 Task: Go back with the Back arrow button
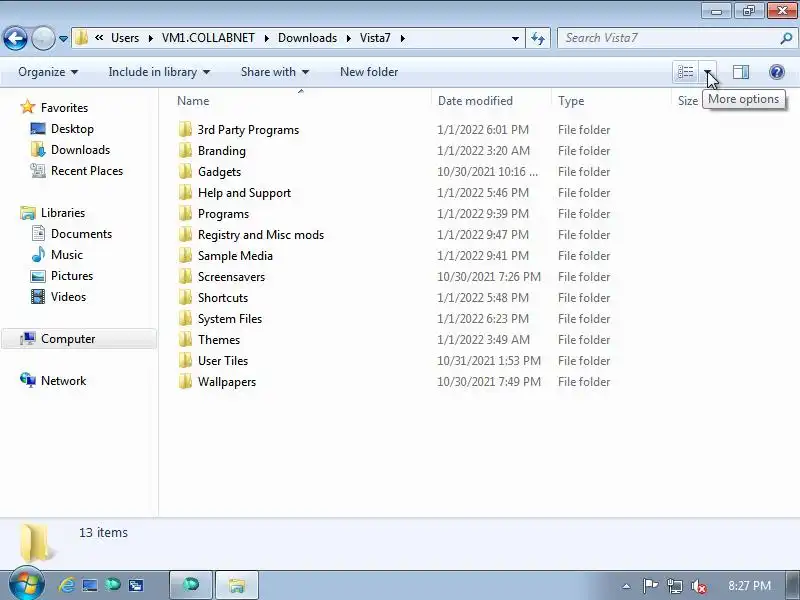pos(15,38)
